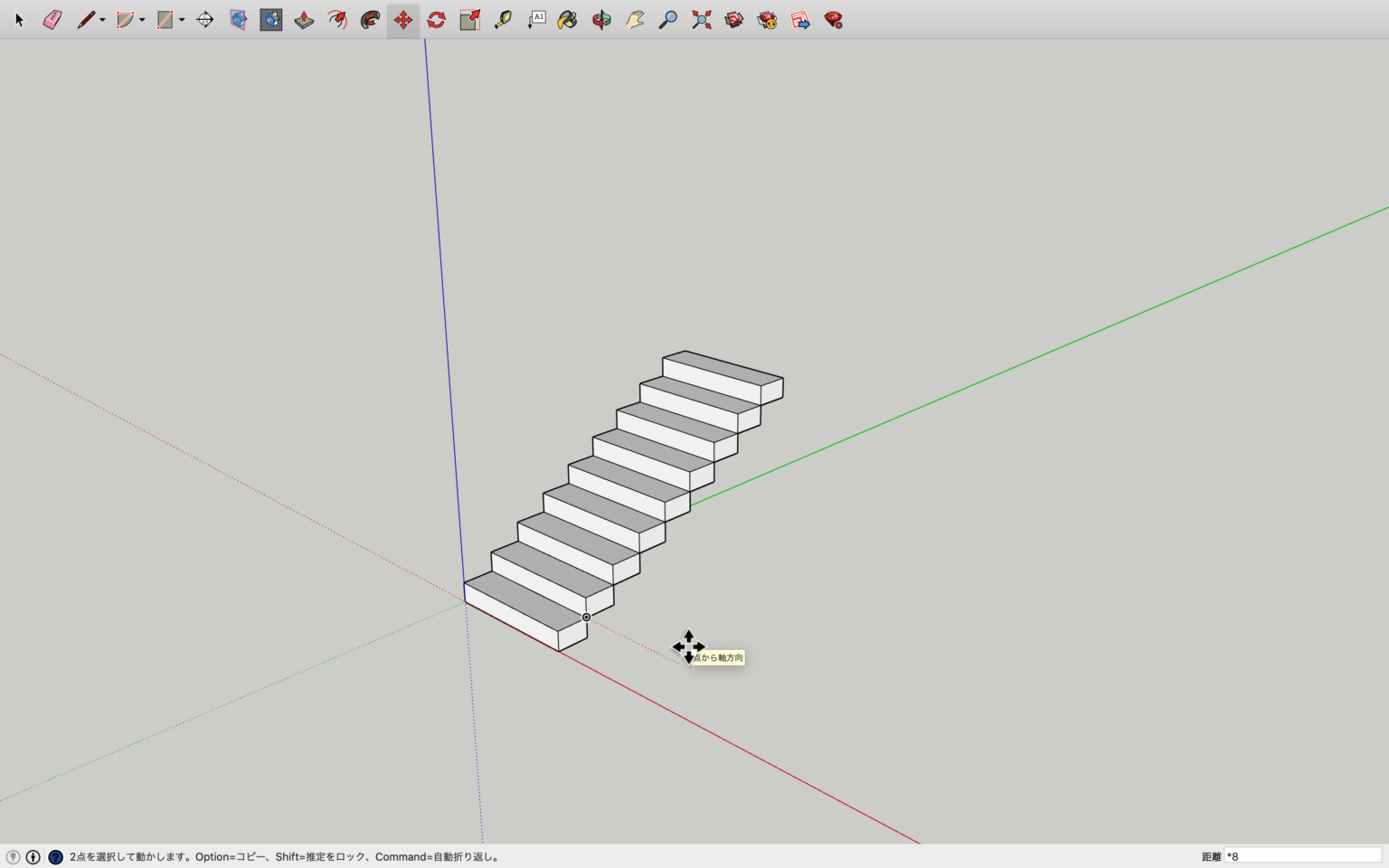
Task: Select the red Move tool
Action: 403,20
